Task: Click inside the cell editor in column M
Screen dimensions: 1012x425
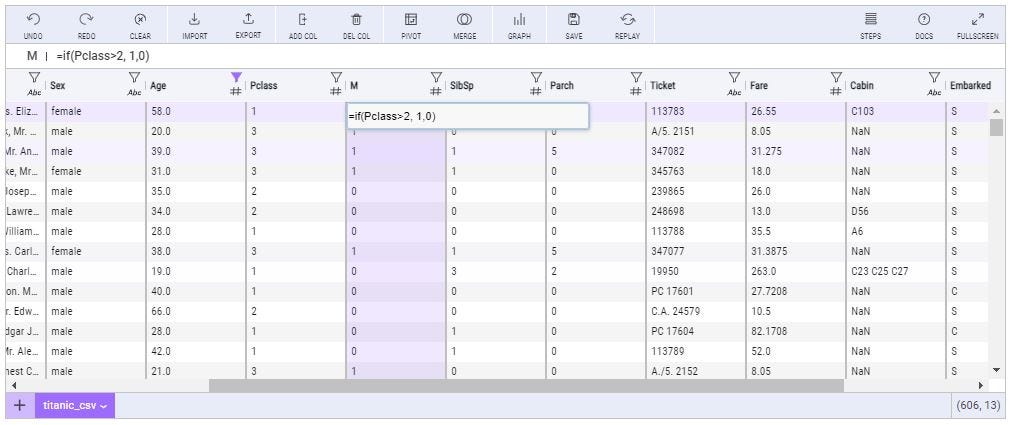Action: [x=467, y=116]
